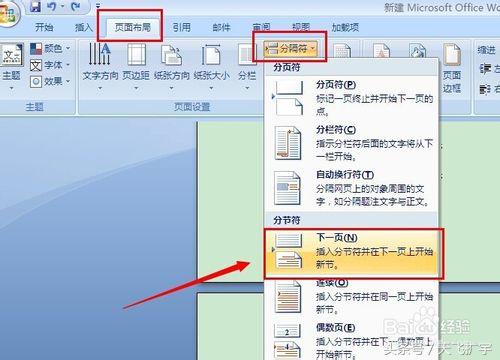
Task: Switch to the 邮件 tab
Action: pos(221,27)
